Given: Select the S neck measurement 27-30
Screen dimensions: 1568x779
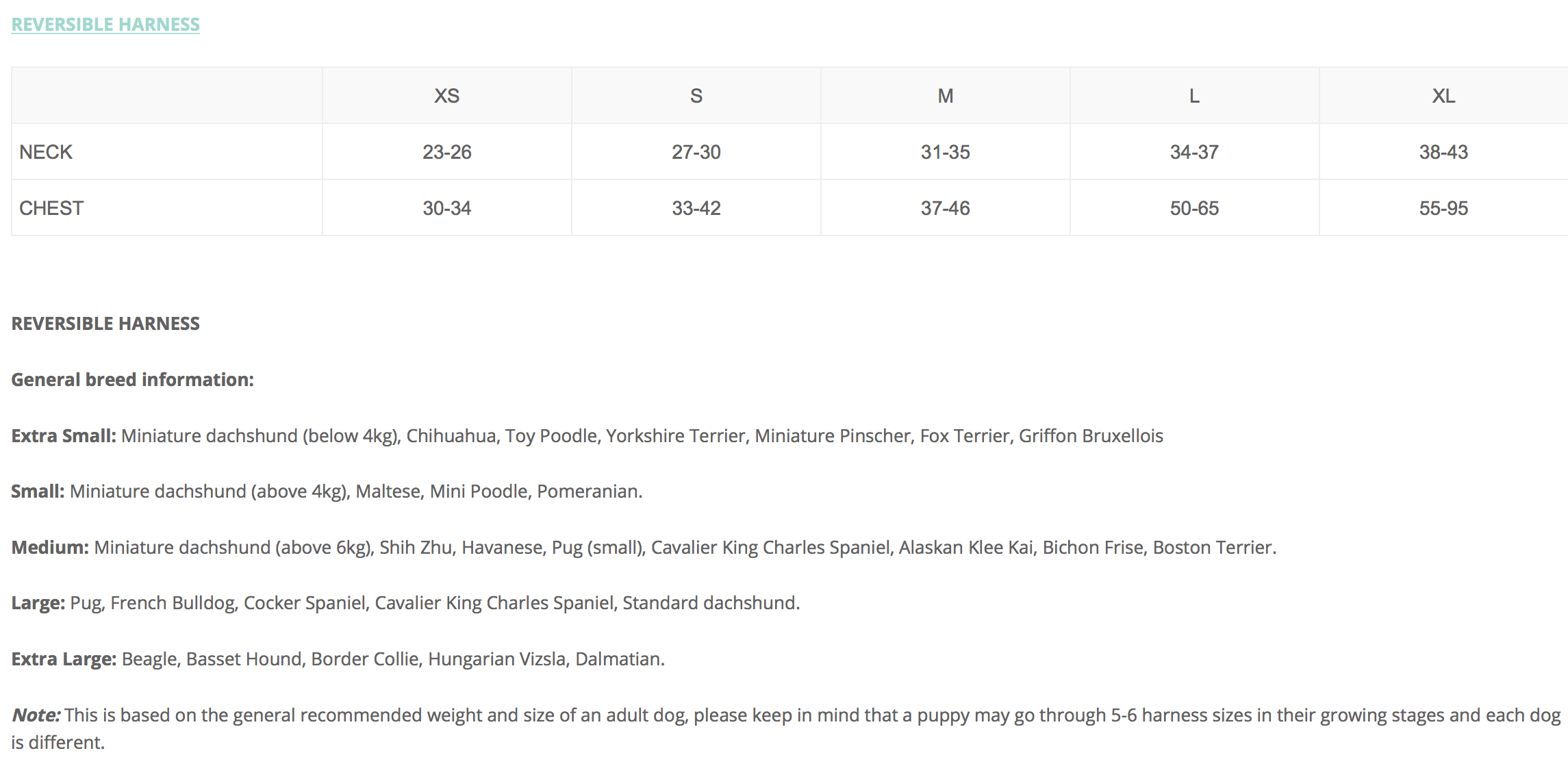Looking at the screenshot, I should coord(696,152).
